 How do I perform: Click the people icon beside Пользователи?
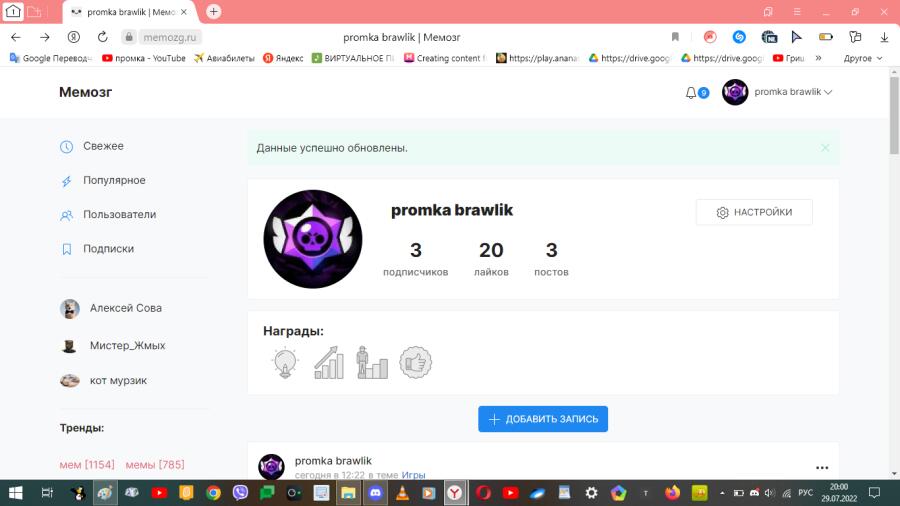67,216
